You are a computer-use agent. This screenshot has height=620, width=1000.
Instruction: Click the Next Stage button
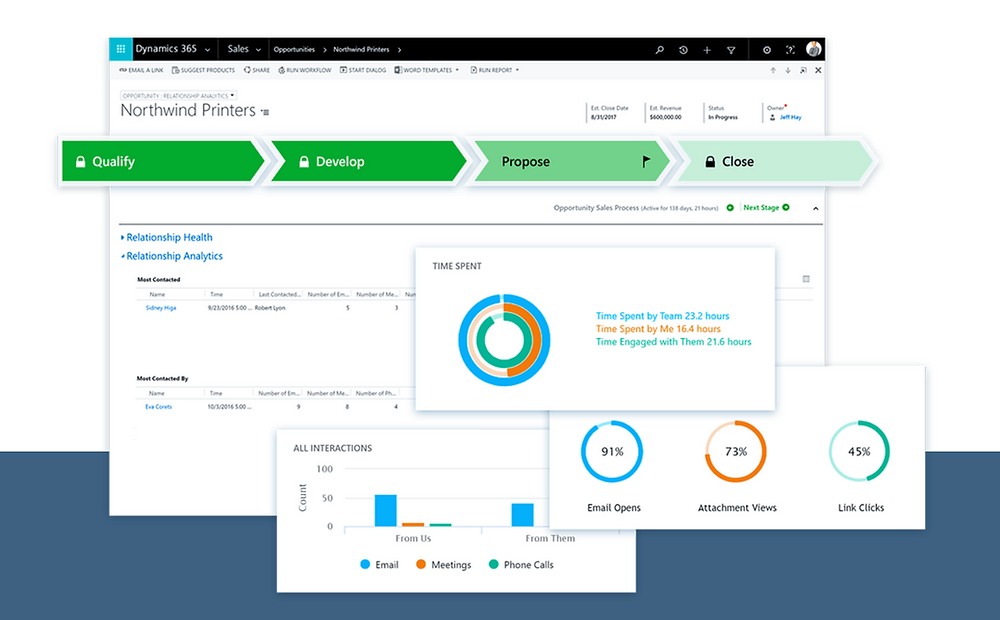coord(766,207)
